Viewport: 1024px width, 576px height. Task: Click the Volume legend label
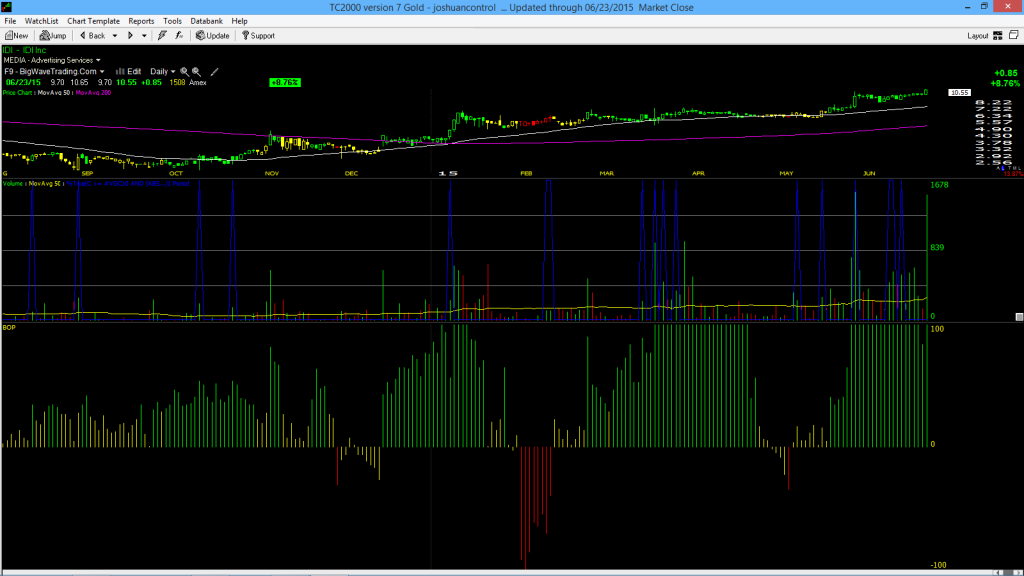13,184
